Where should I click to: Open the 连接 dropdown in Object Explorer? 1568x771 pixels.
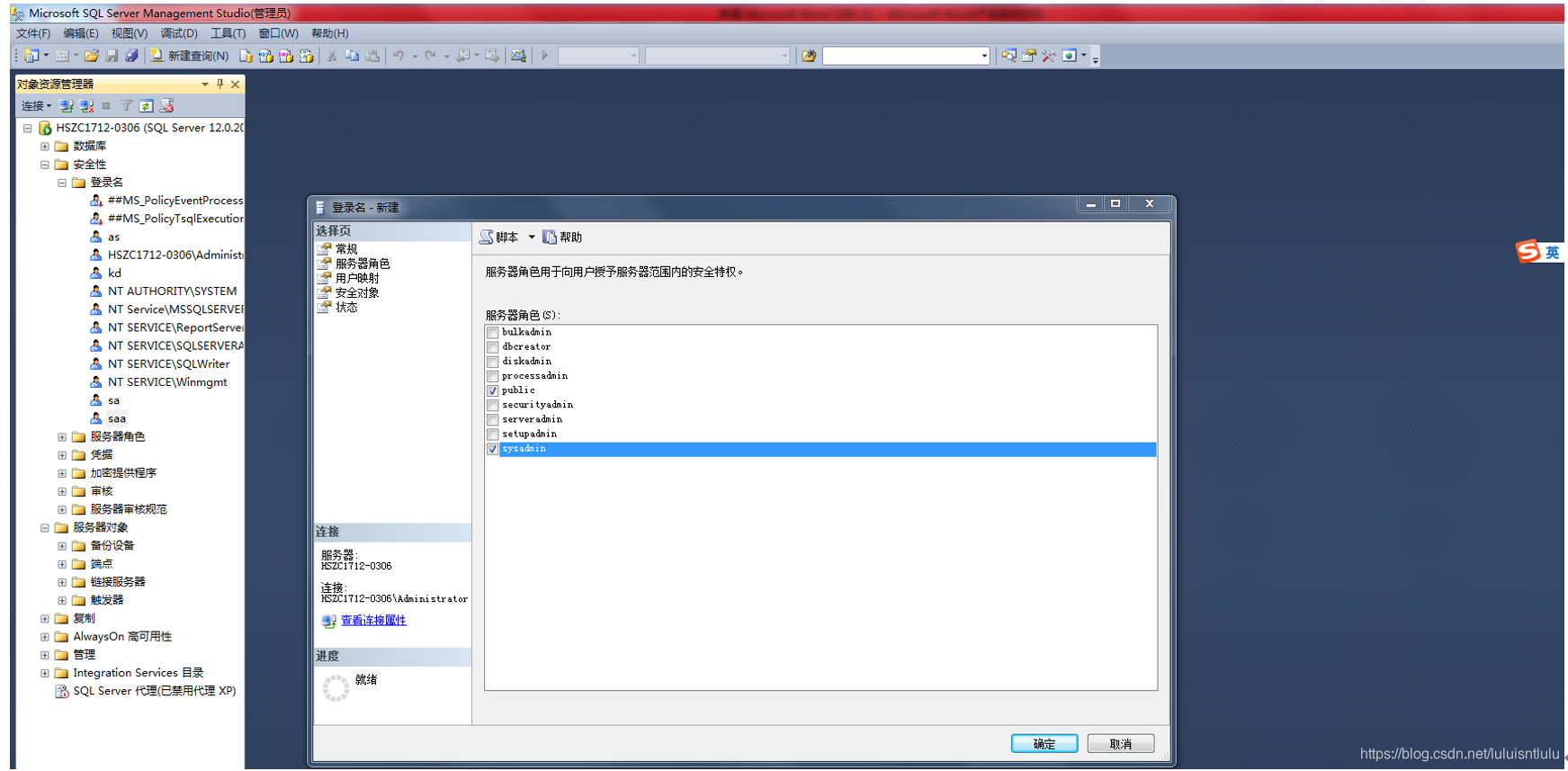37,105
